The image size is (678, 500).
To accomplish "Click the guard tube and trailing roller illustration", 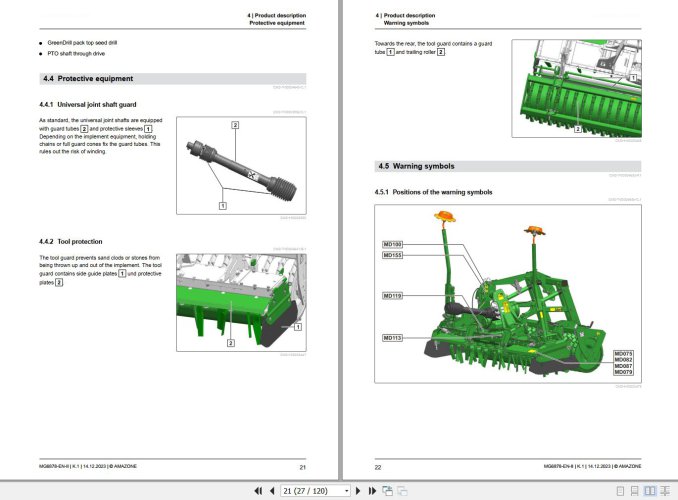I will tap(576, 89).
